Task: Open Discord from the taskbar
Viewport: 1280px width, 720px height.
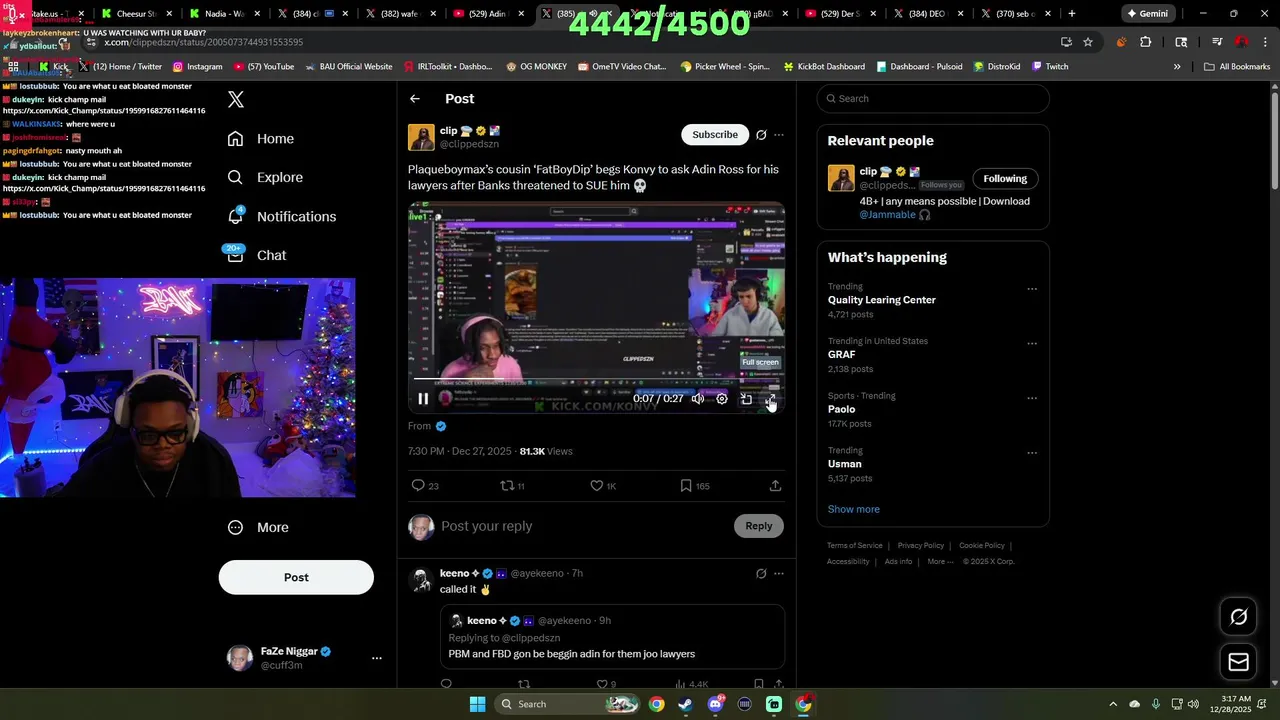Action: coord(716,704)
